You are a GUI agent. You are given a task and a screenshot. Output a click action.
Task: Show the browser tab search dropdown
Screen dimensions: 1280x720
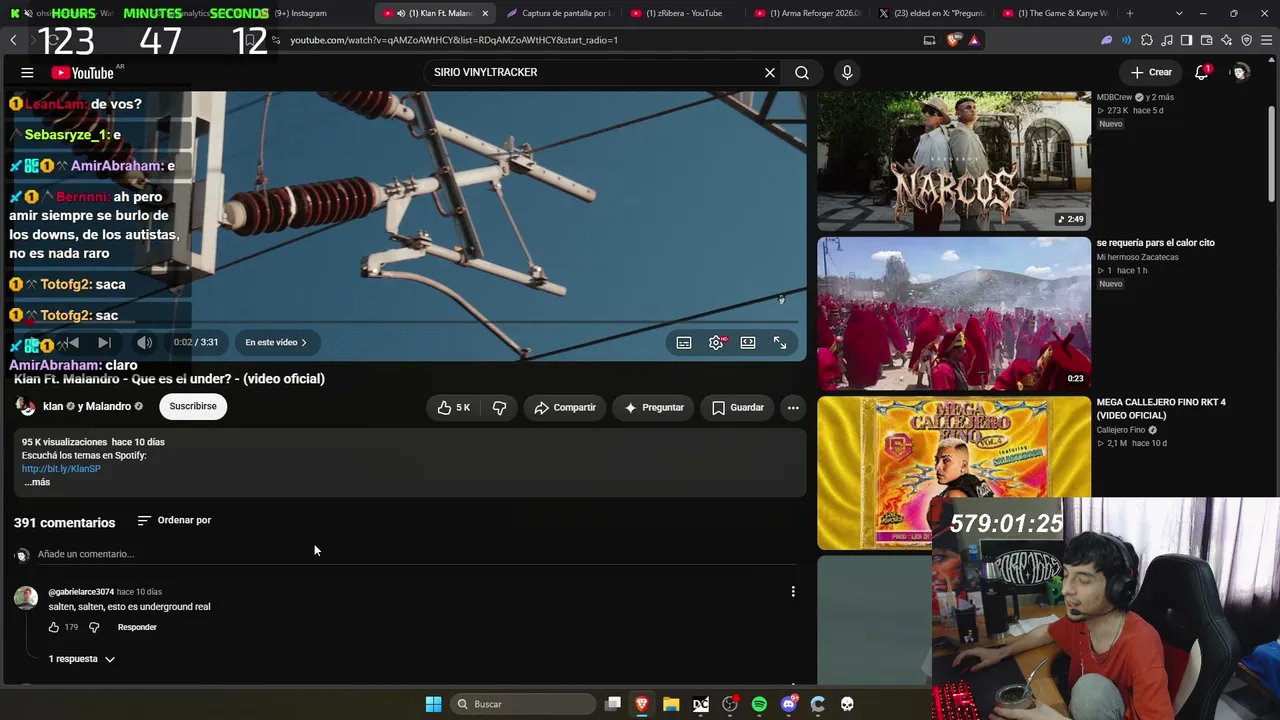[x=1179, y=13]
